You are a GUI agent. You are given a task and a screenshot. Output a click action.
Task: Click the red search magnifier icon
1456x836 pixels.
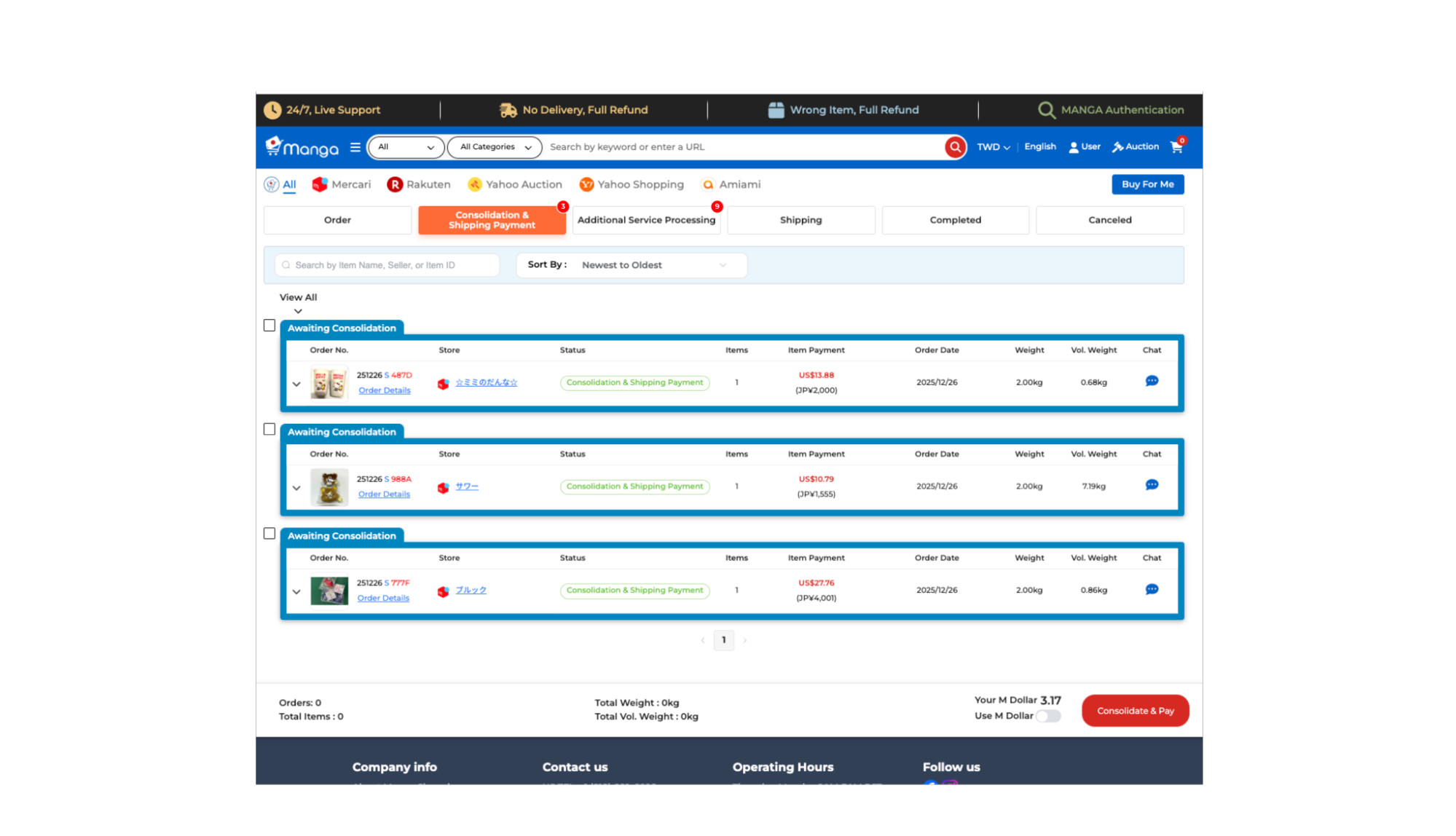tap(954, 147)
